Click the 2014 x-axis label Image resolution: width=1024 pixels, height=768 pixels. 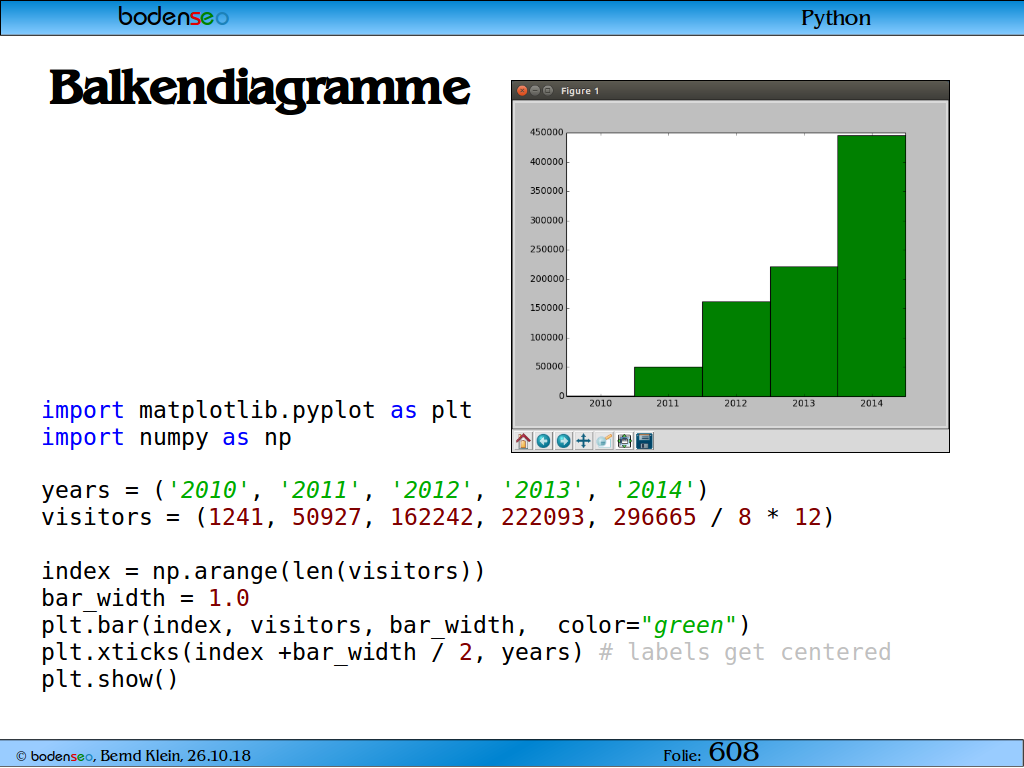click(871, 403)
